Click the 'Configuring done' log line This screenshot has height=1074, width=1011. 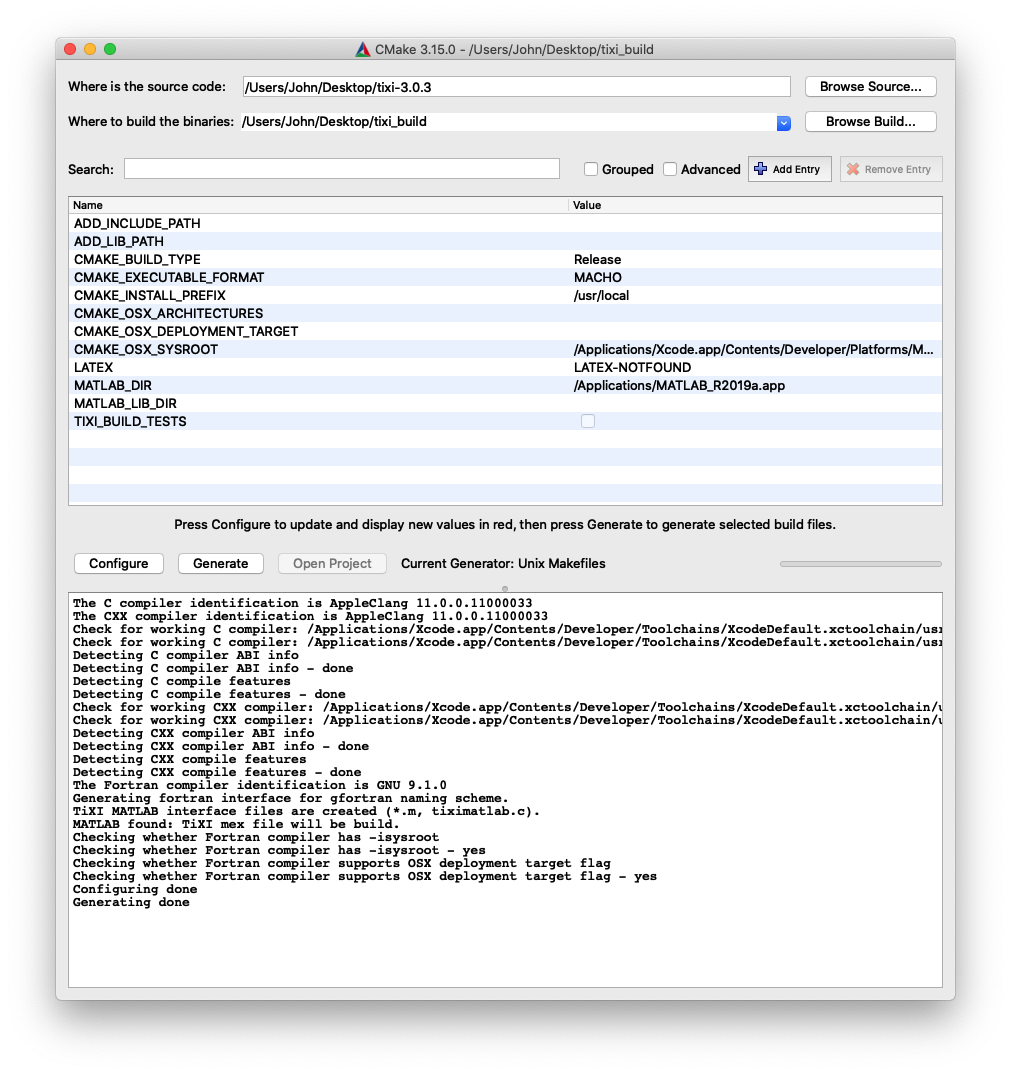pos(135,889)
